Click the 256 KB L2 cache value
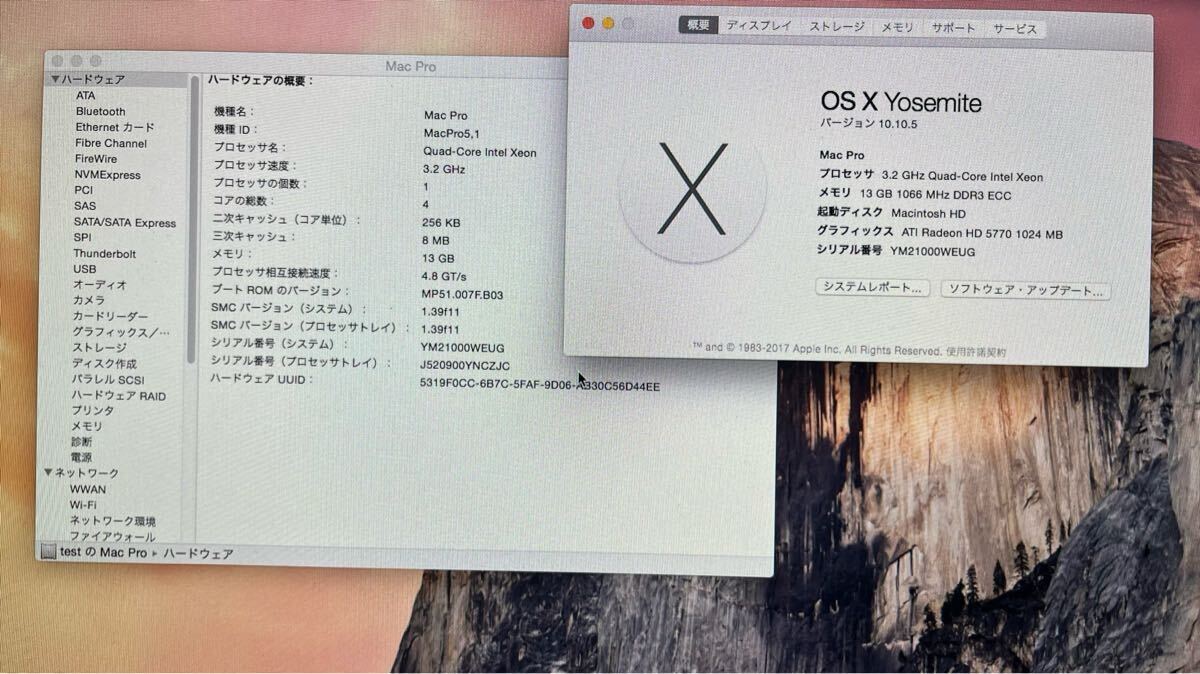1200x674 pixels. coord(442,223)
